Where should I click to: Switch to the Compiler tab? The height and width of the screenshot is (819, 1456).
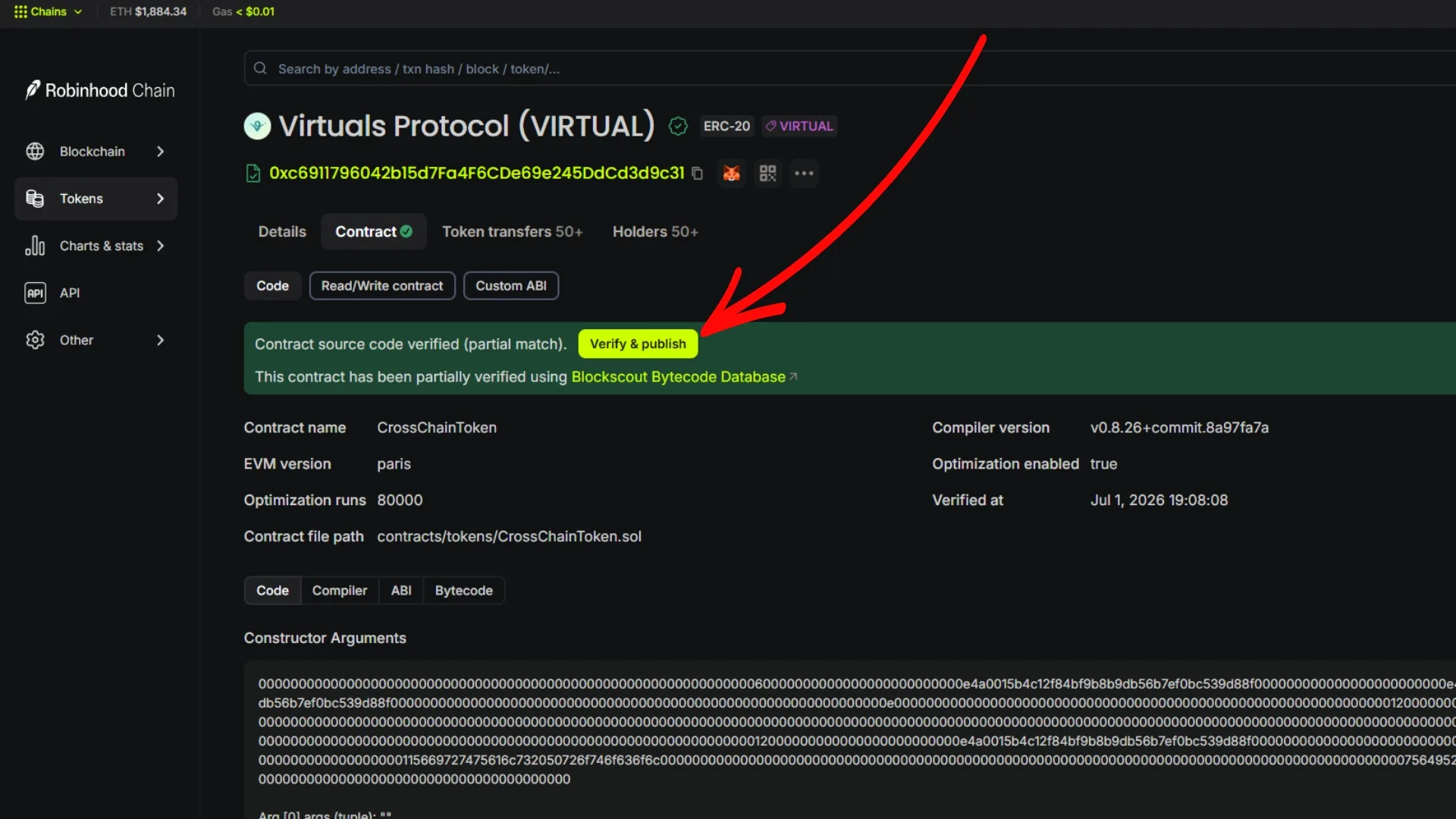tap(340, 591)
